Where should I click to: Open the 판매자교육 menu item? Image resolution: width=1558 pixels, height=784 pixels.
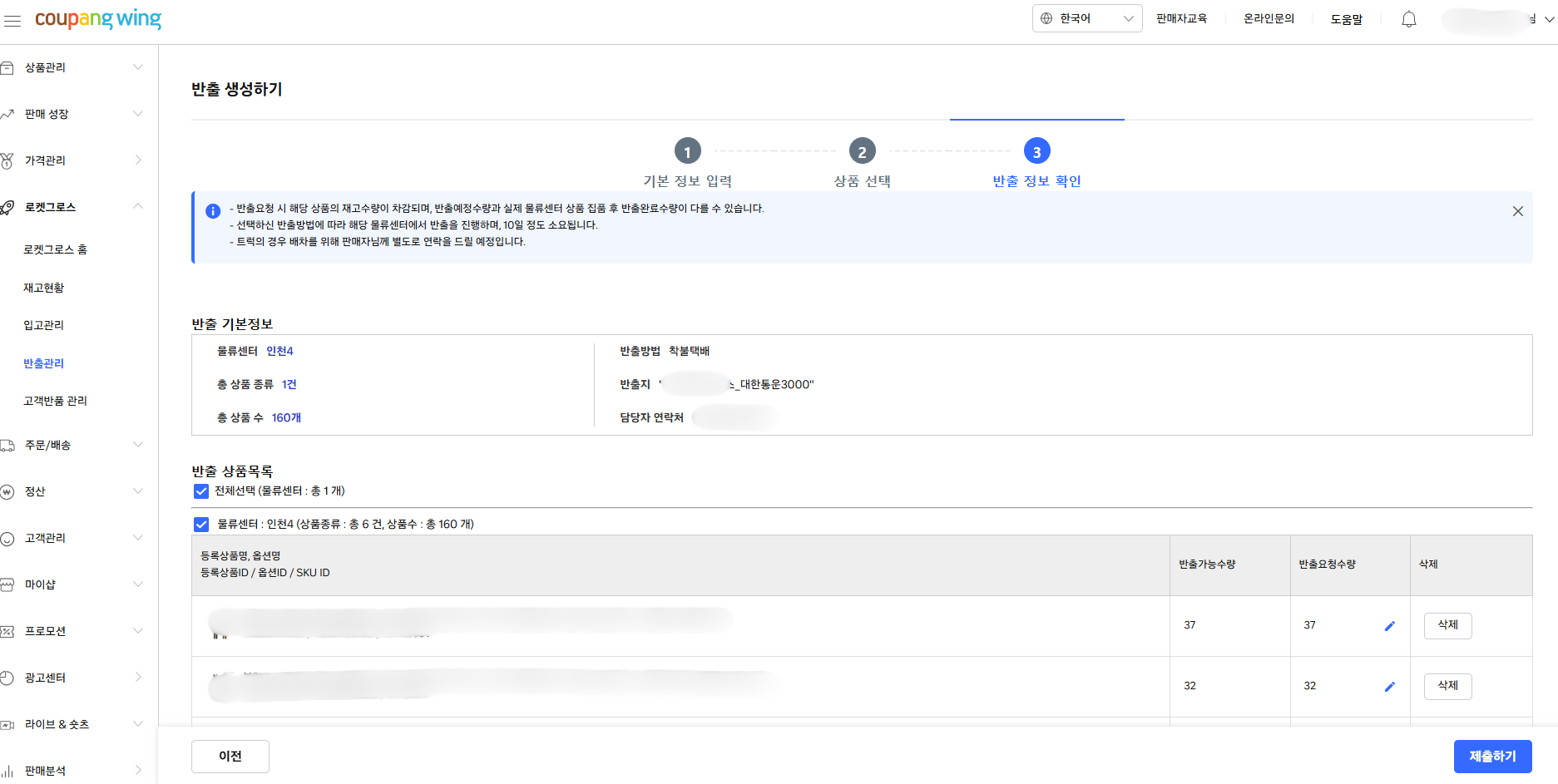[x=1183, y=17]
